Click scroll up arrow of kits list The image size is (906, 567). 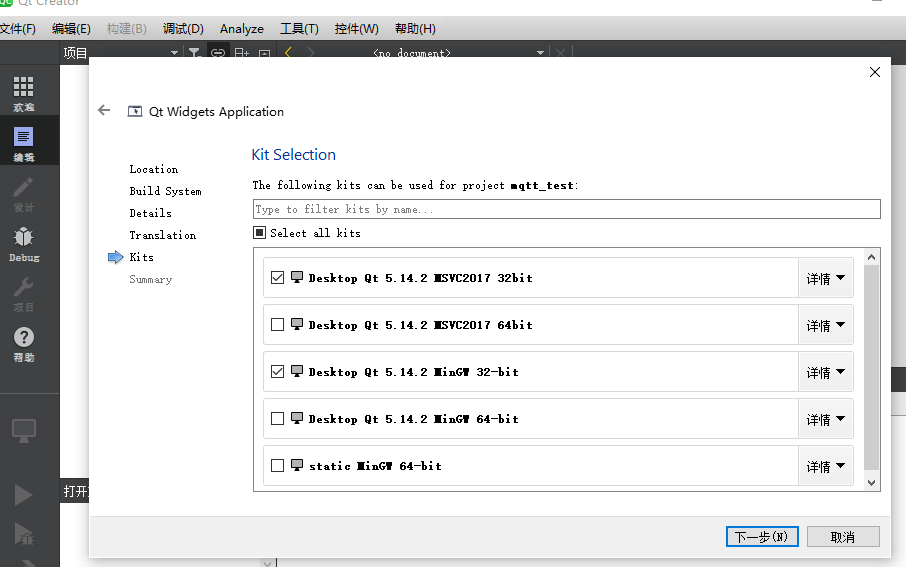(871, 257)
